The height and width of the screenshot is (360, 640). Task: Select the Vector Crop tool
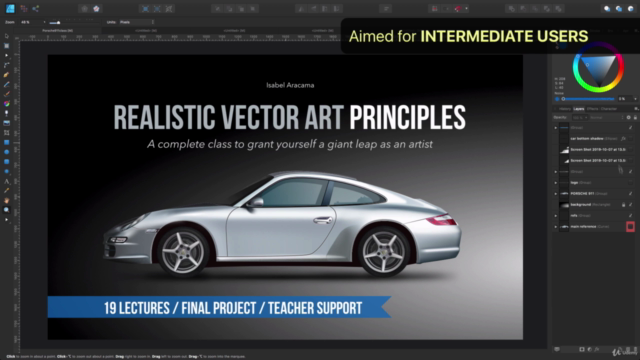pos(7,133)
